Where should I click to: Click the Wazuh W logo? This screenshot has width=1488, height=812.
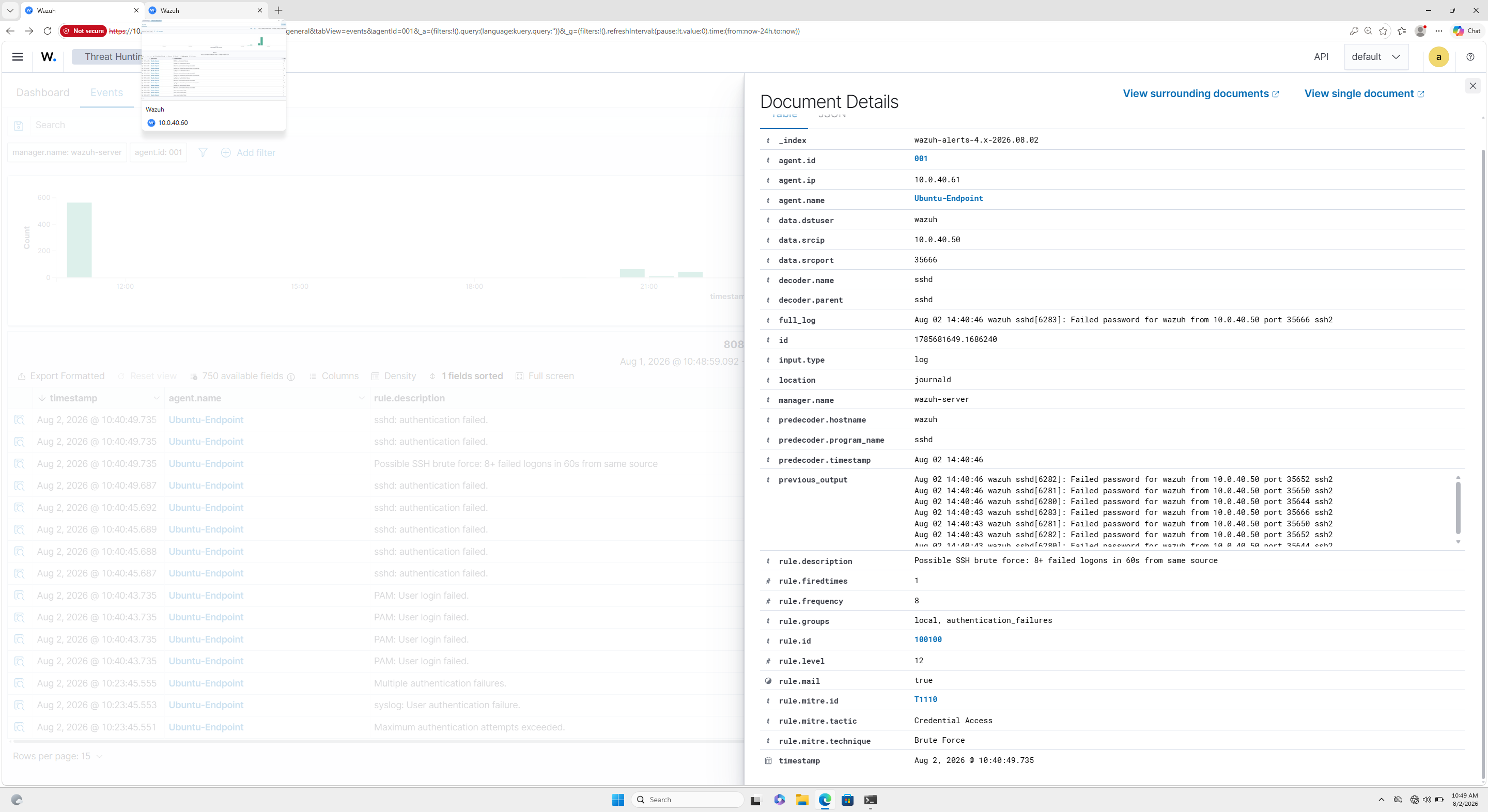pos(49,57)
